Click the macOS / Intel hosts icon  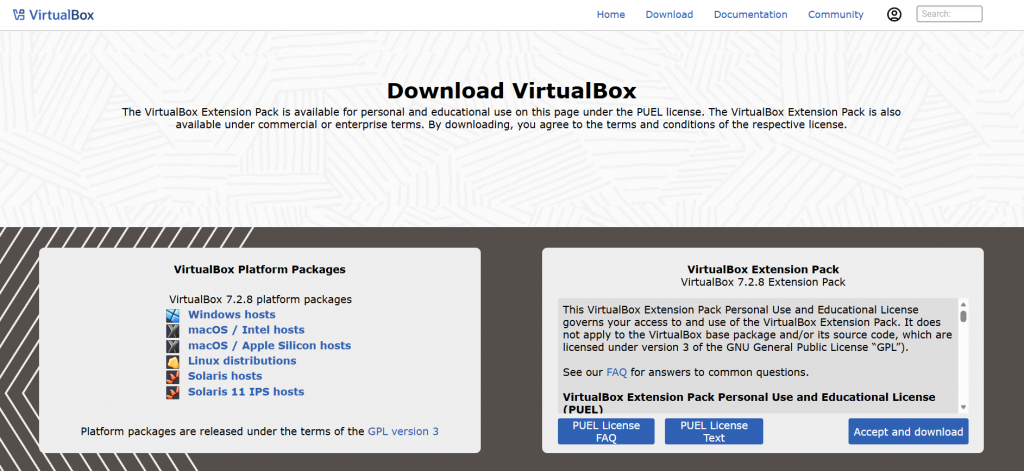(172, 331)
